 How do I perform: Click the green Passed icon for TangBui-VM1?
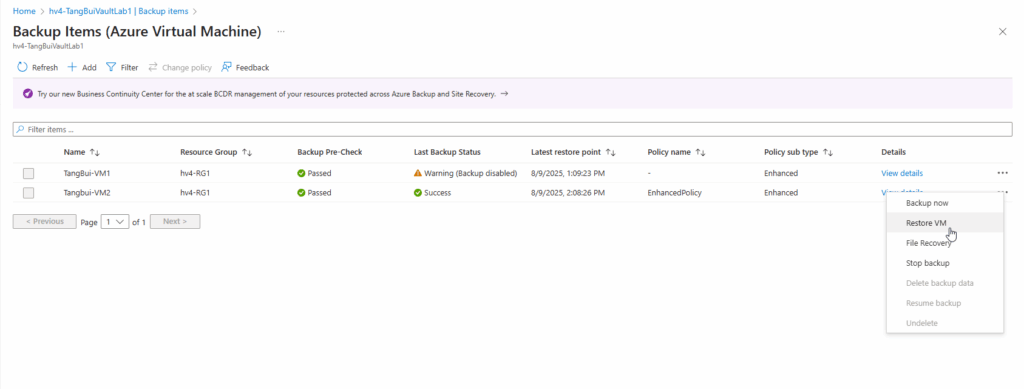301,174
